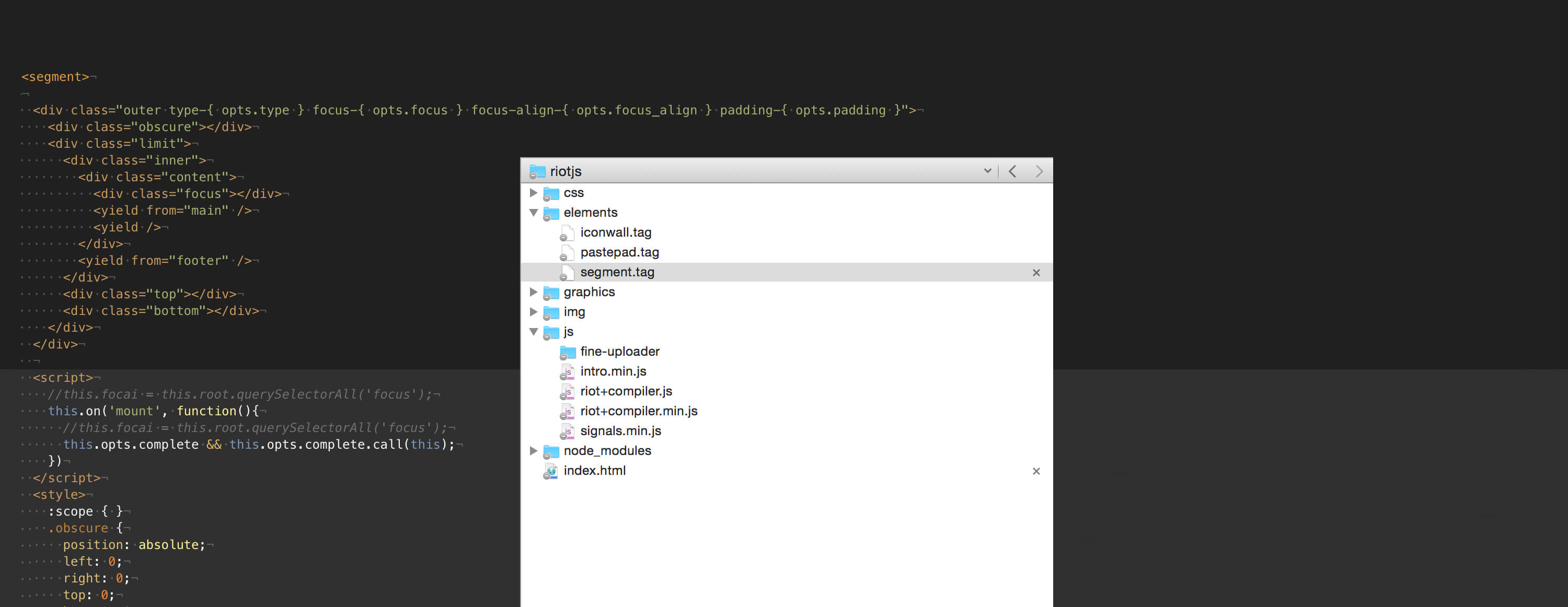Click the img folder icon

[551, 312]
